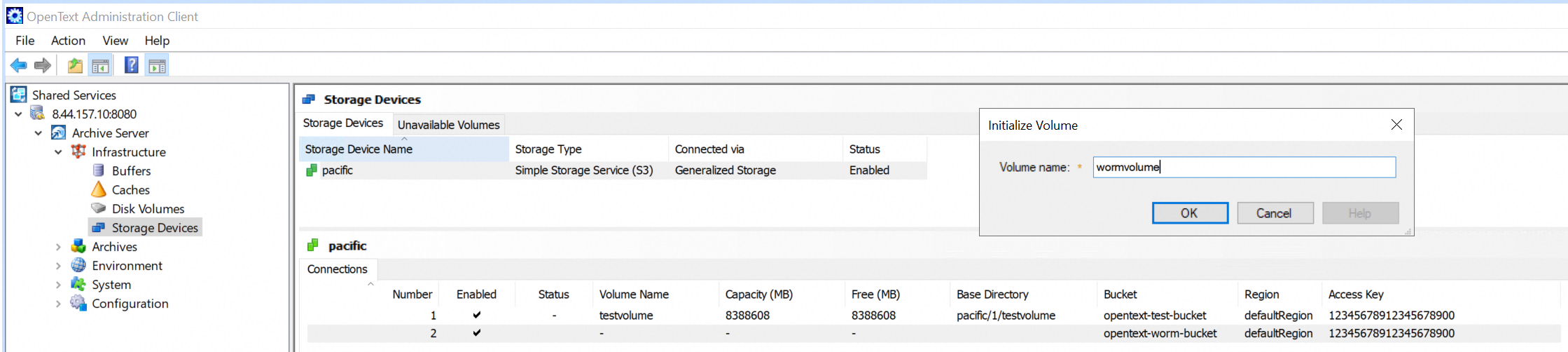Viewport: 1568px width, 352px height.
Task: Confirm Initialize Volume with OK
Action: coord(1190,213)
